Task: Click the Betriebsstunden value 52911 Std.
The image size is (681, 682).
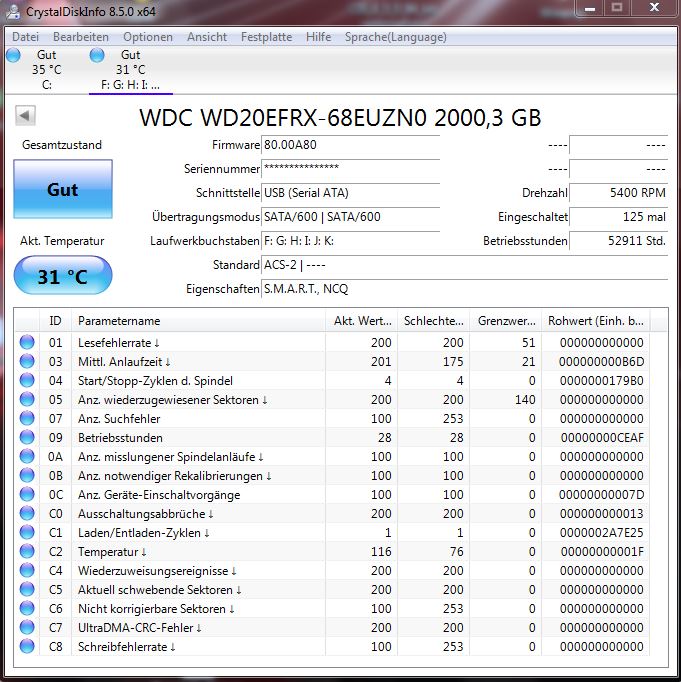Action: [x=618, y=241]
